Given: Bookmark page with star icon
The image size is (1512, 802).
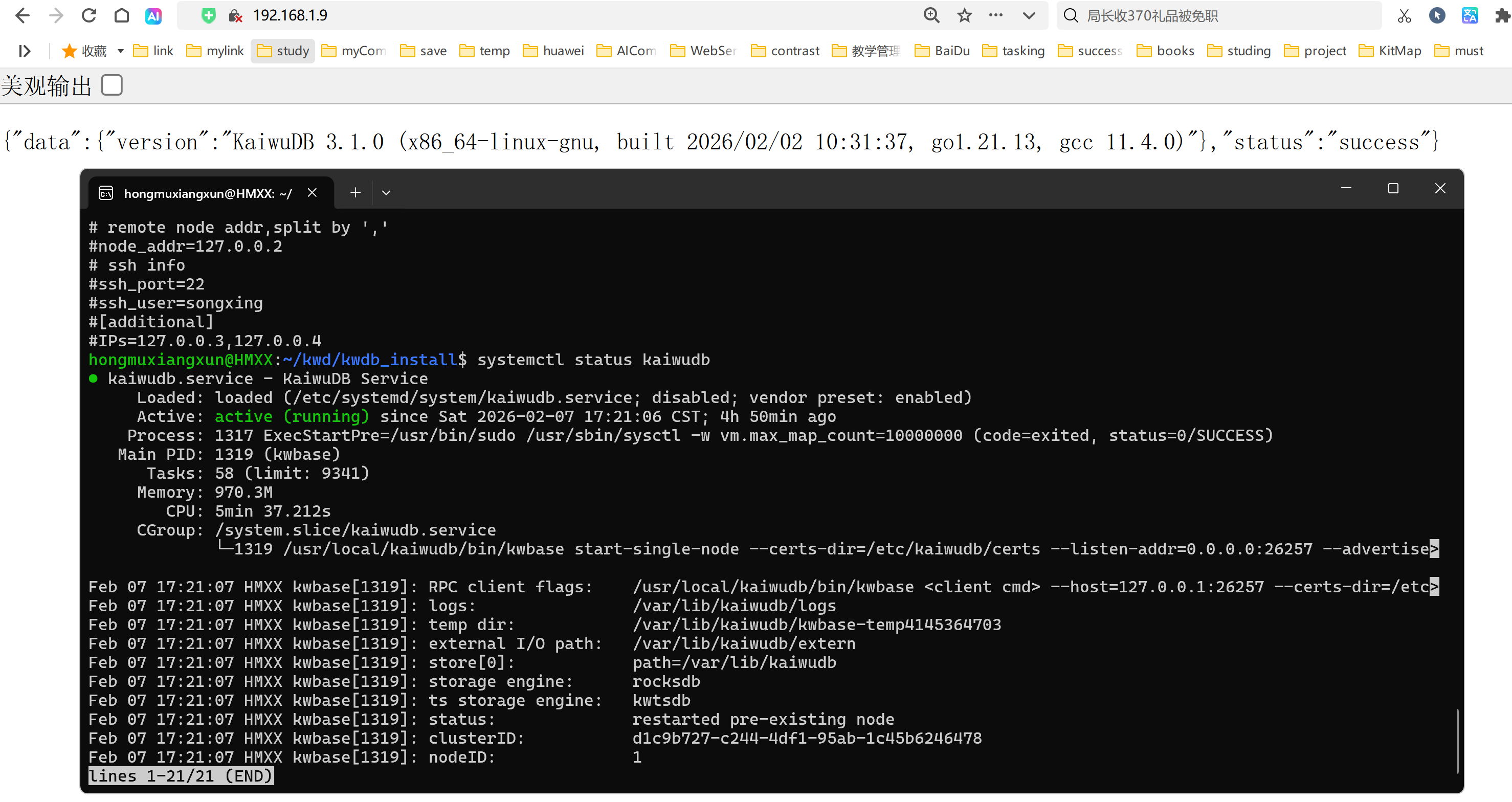Looking at the screenshot, I should (964, 16).
